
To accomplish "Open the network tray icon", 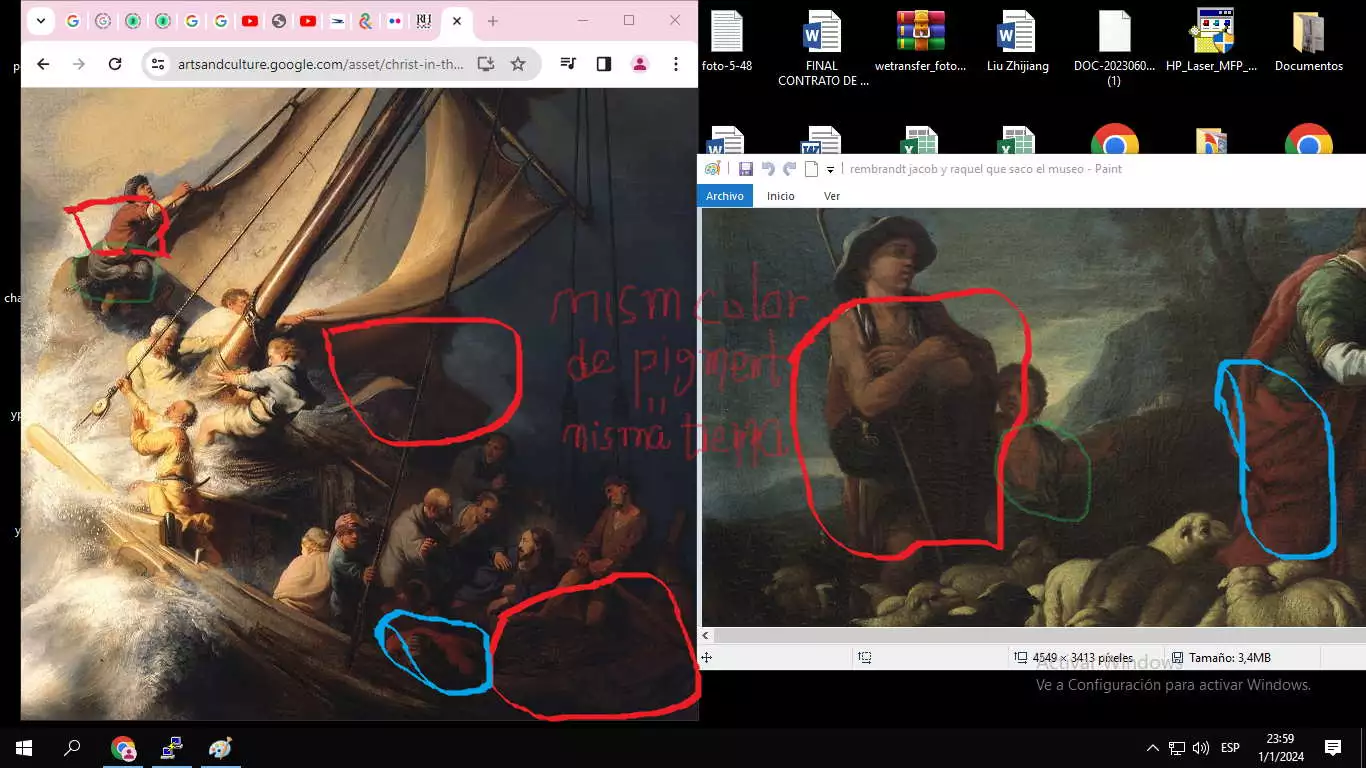I will click(1177, 748).
